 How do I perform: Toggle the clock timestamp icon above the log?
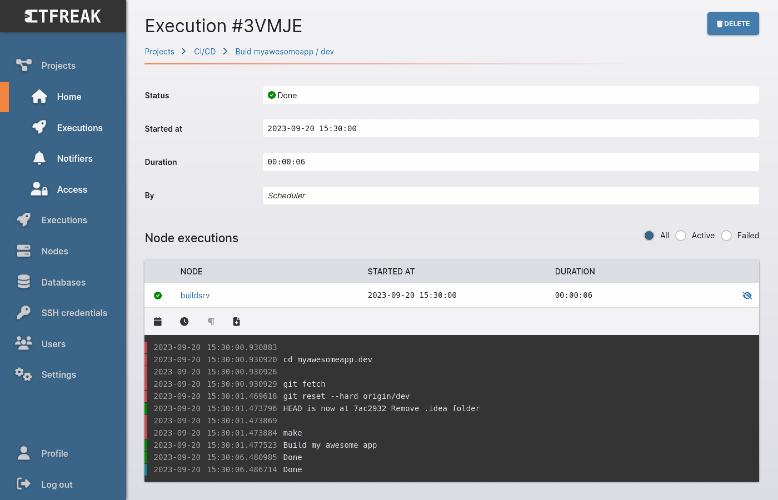[184, 321]
